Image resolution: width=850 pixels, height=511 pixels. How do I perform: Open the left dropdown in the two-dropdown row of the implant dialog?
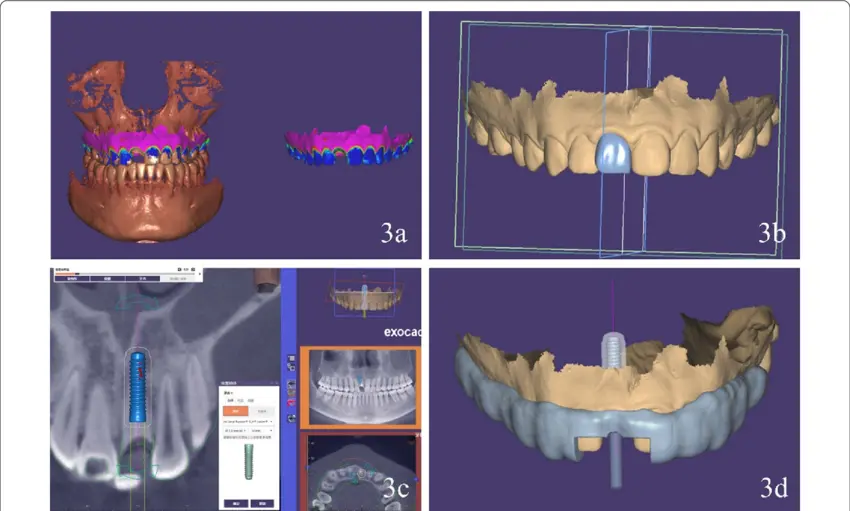235,431
